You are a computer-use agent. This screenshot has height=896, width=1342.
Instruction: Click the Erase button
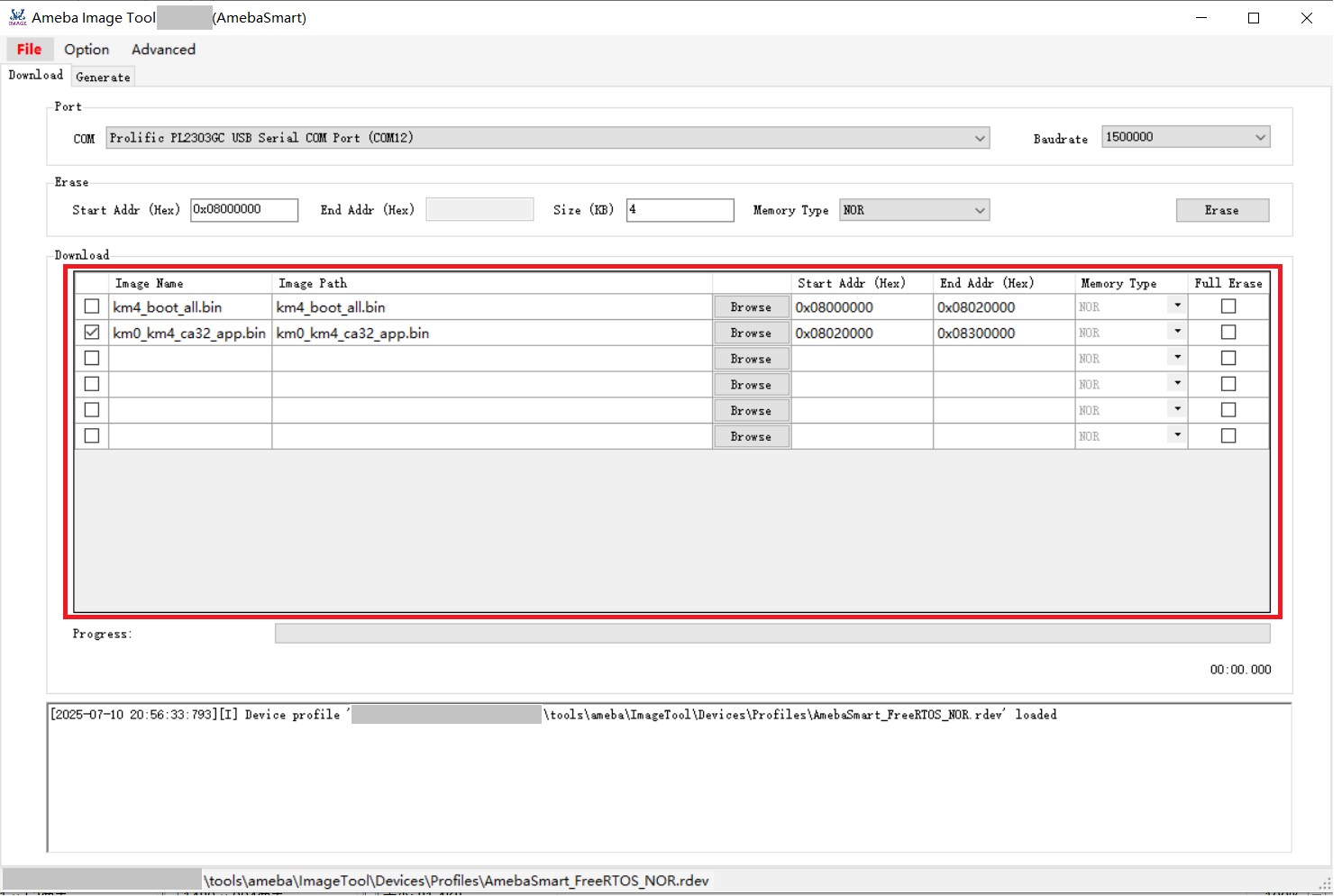[1221, 210]
